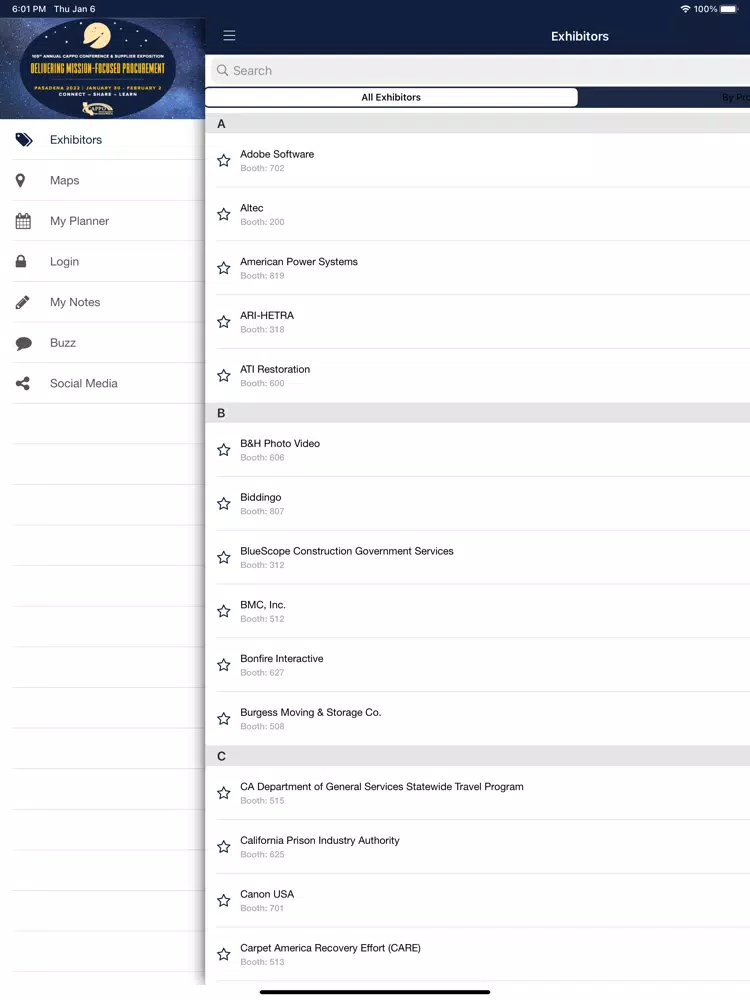Click the My Notes pencil icon

point(22,302)
